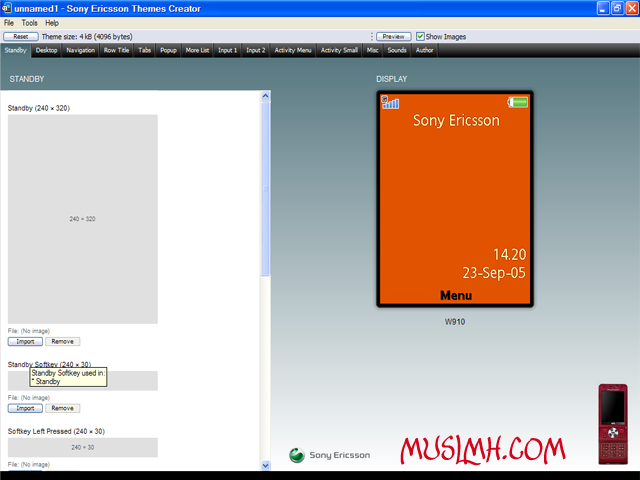Click the 14.20 time on phone display
Image resolution: width=640 pixels, height=480 pixels.
pyautogui.click(x=509, y=254)
